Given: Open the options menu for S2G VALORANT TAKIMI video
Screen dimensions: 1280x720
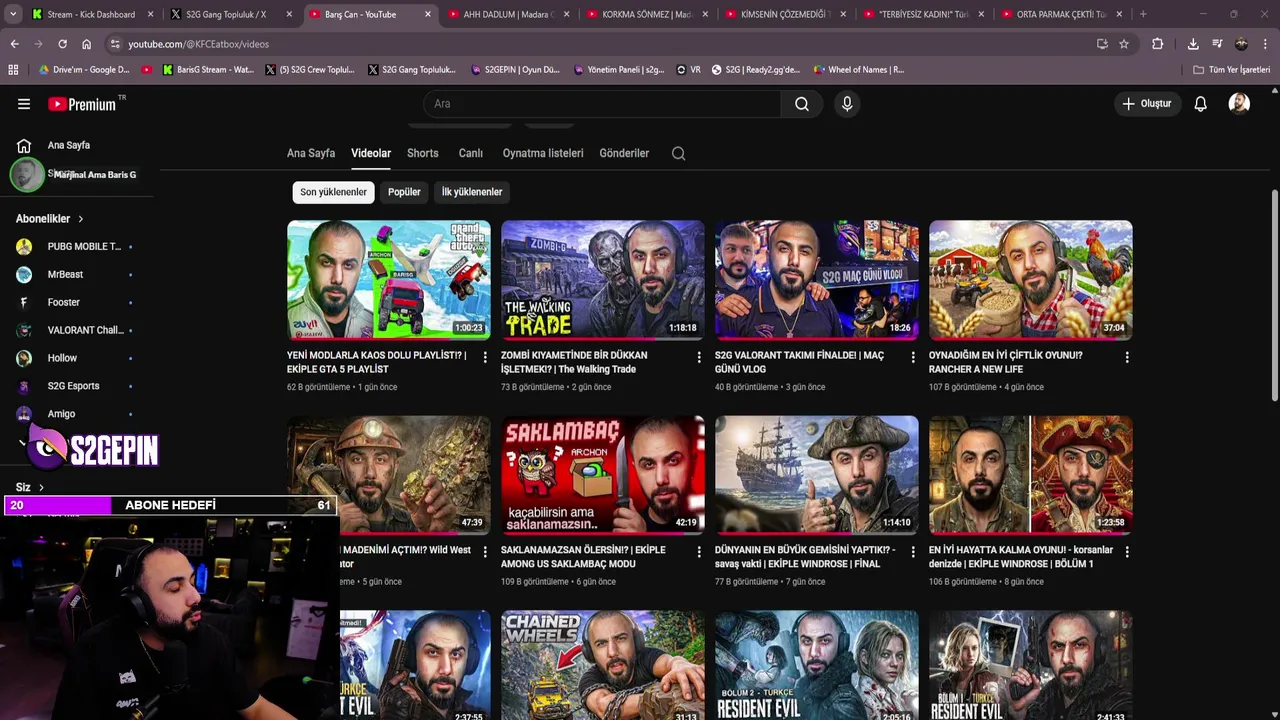Looking at the screenshot, I should coord(913,357).
